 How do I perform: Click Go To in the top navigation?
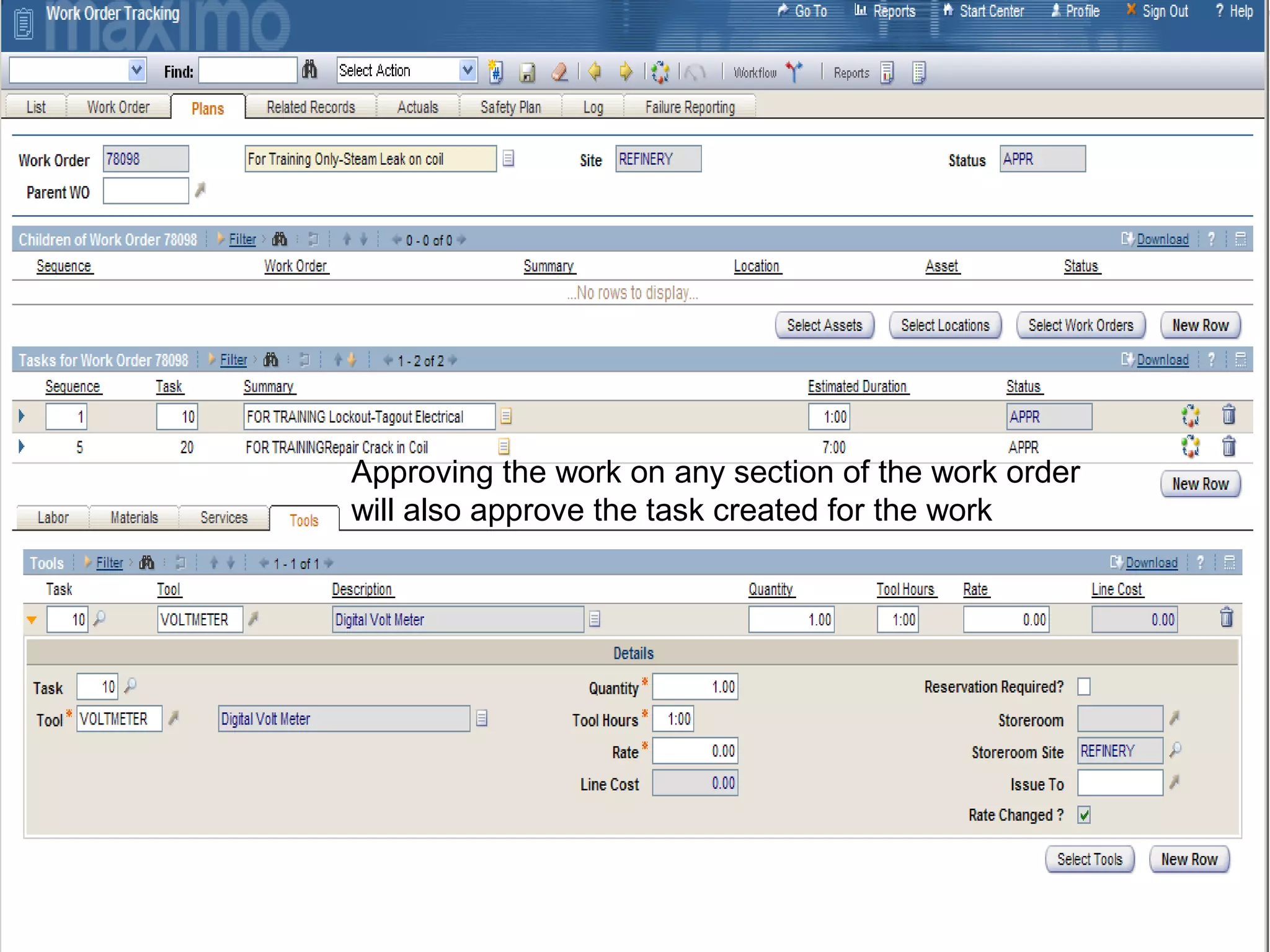pyautogui.click(x=802, y=11)
